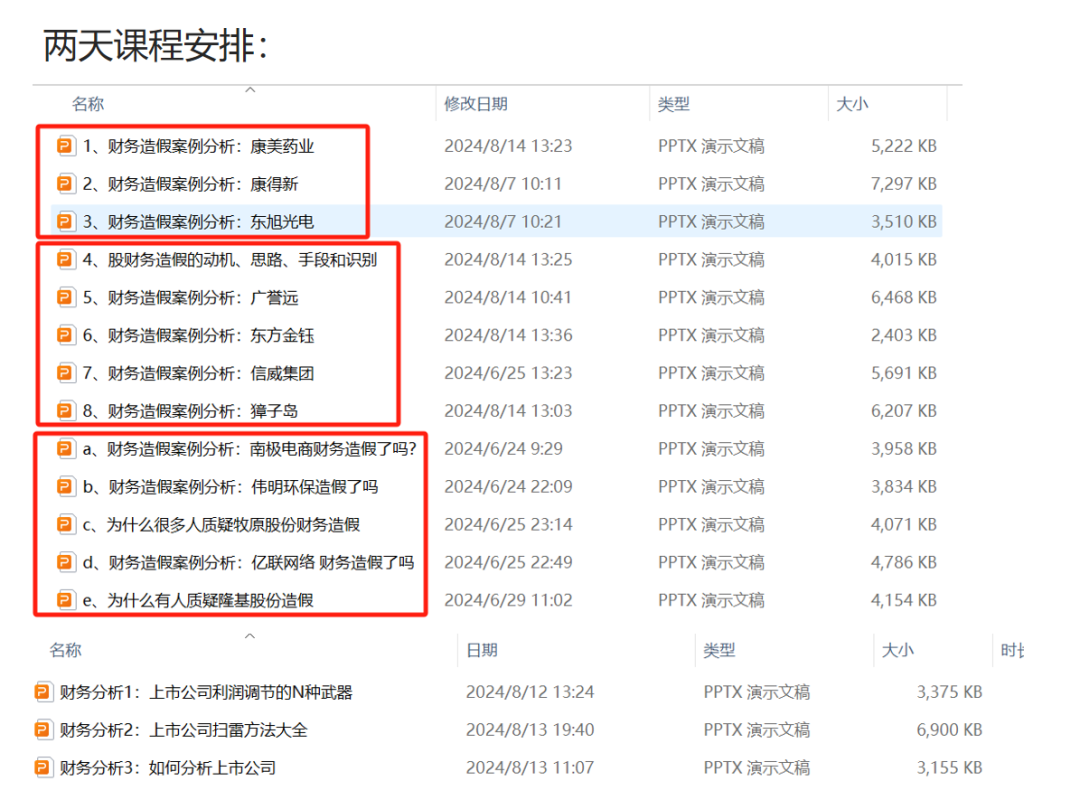Select the file icon for 康得新

(x=65, y=184)
